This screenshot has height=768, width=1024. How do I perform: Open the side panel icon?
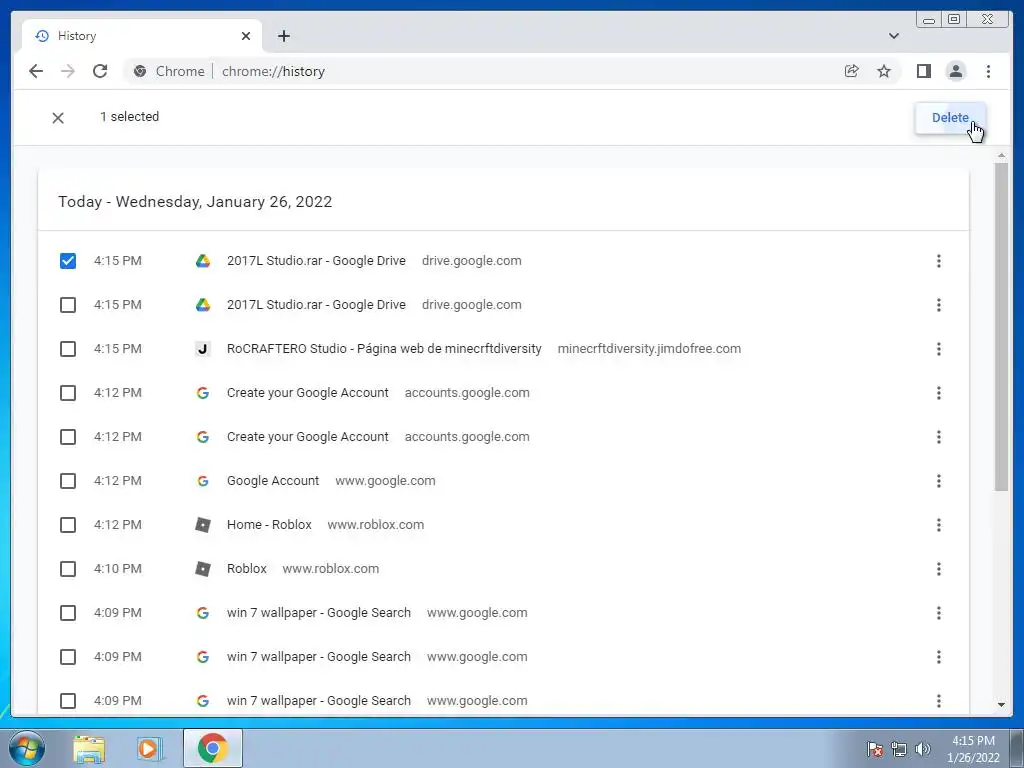coord(923,71)
